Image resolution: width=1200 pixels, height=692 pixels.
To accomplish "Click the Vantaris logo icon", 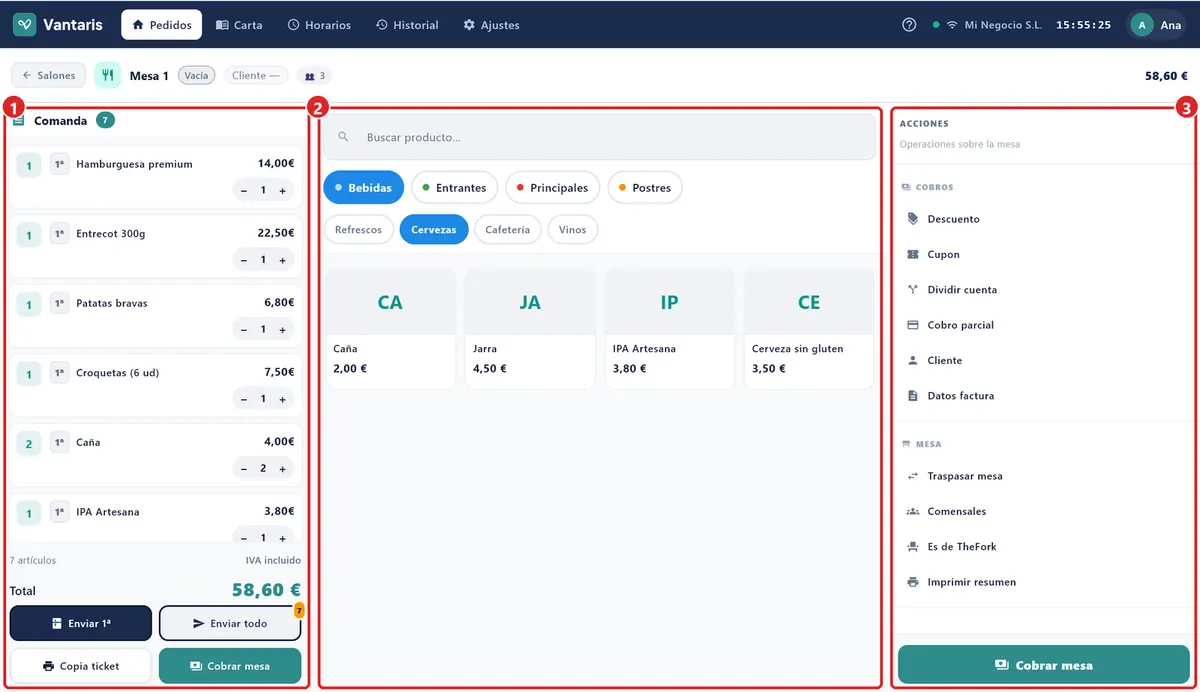I will 25,25.
